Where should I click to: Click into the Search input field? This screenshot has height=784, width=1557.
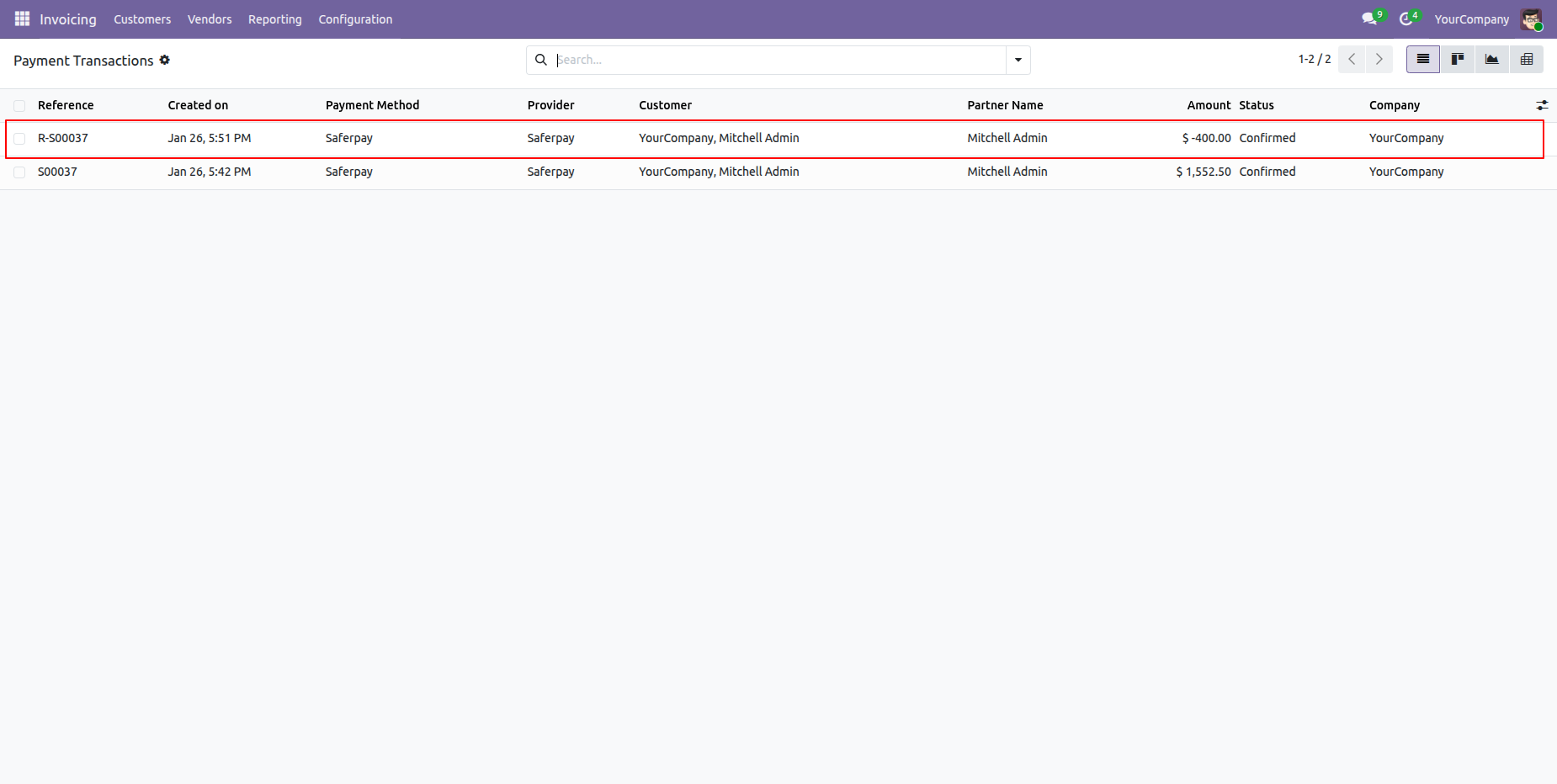click(x=778, y=60)
